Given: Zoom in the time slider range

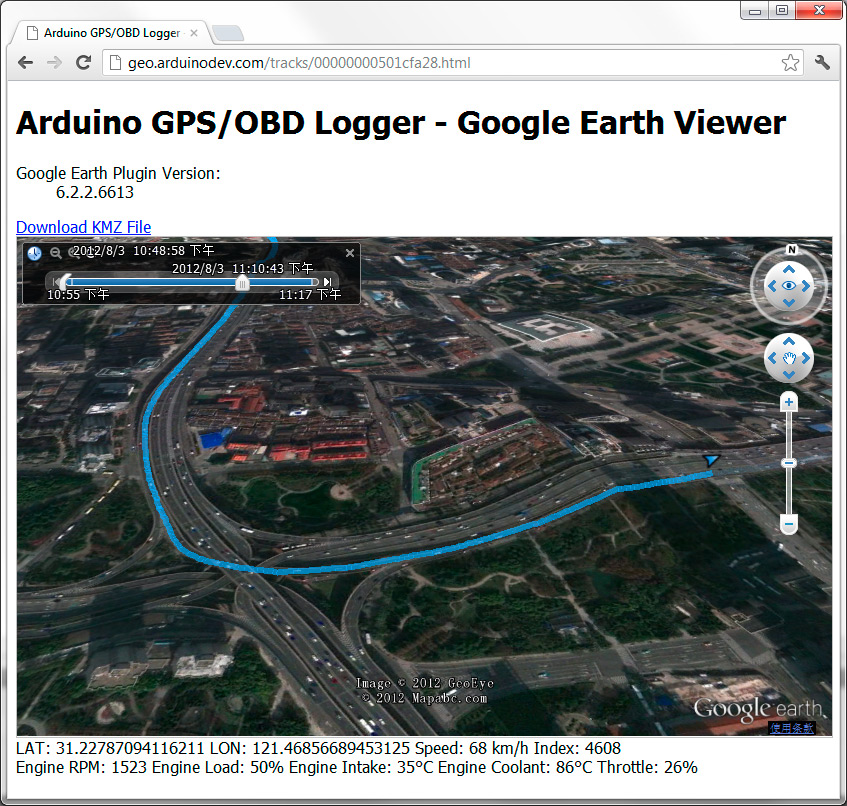Looking at the screenshot, I should (74, 252).
